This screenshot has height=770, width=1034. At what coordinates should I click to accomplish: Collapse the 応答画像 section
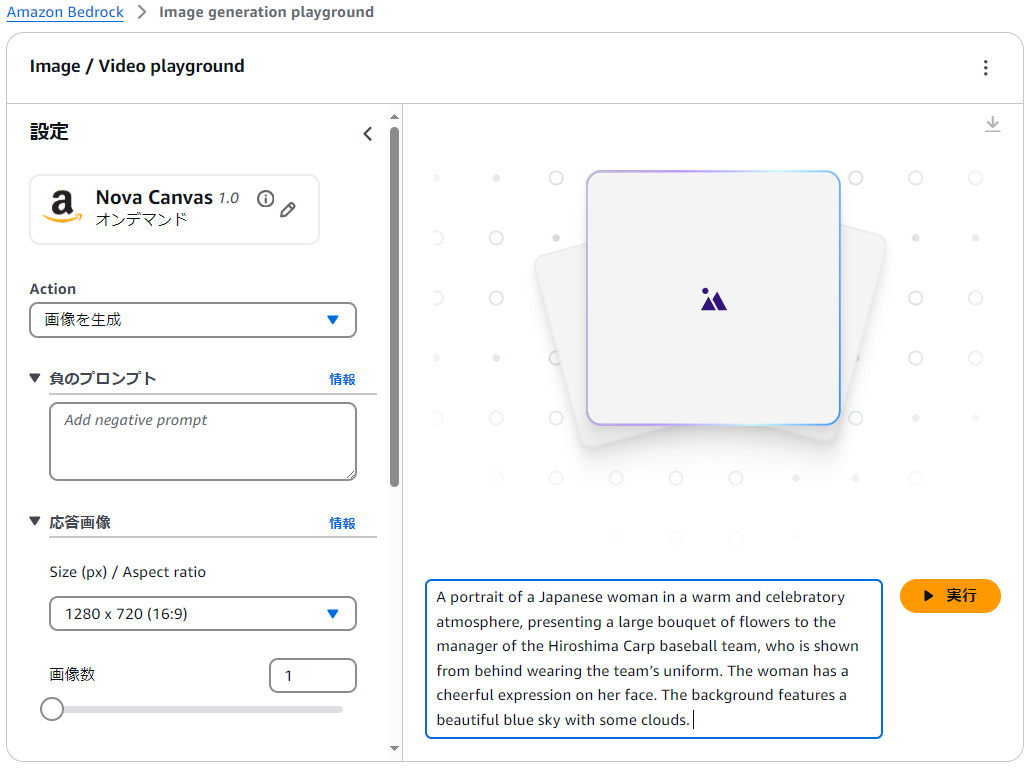(35, 521)
